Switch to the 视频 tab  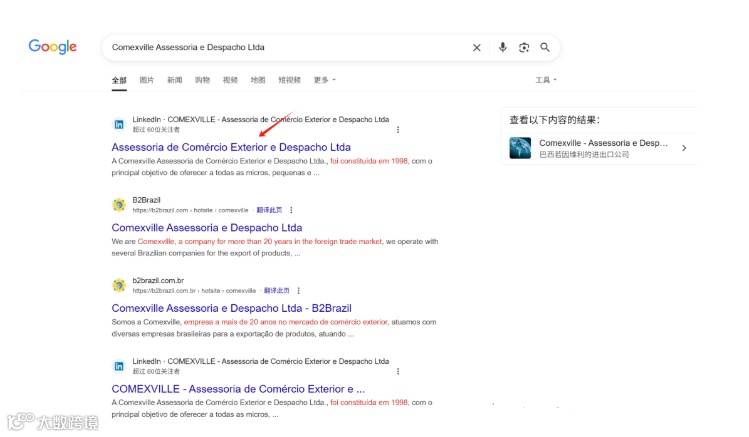pyautogui.click(x=230, y=80)
